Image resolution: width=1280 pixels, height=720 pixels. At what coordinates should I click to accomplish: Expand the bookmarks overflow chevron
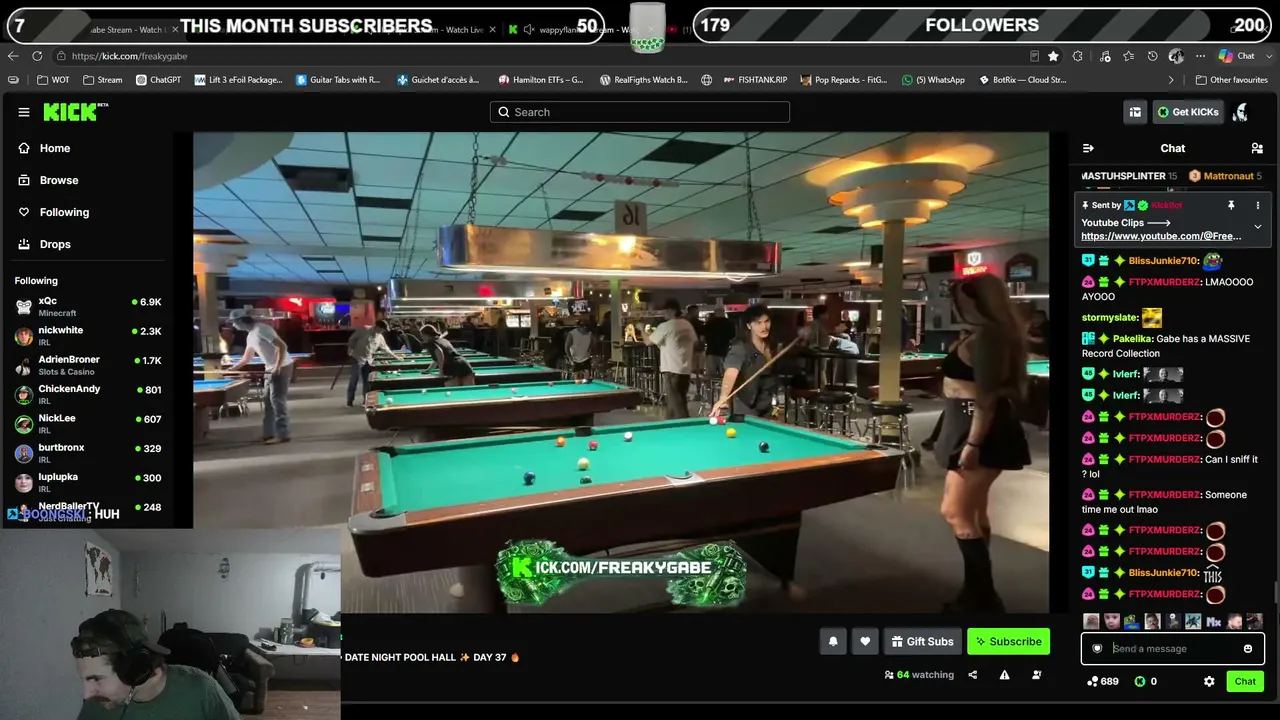(x=1171, y=80)
